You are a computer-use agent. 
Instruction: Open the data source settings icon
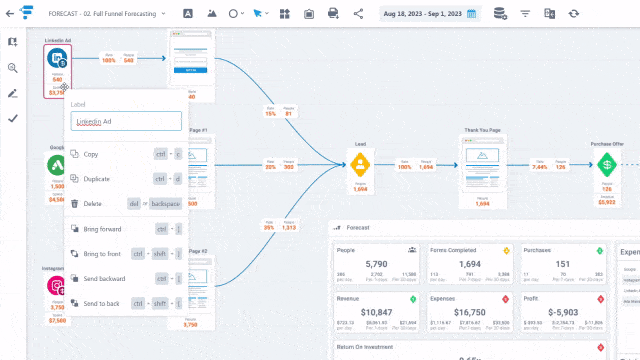tap(500, 13)
